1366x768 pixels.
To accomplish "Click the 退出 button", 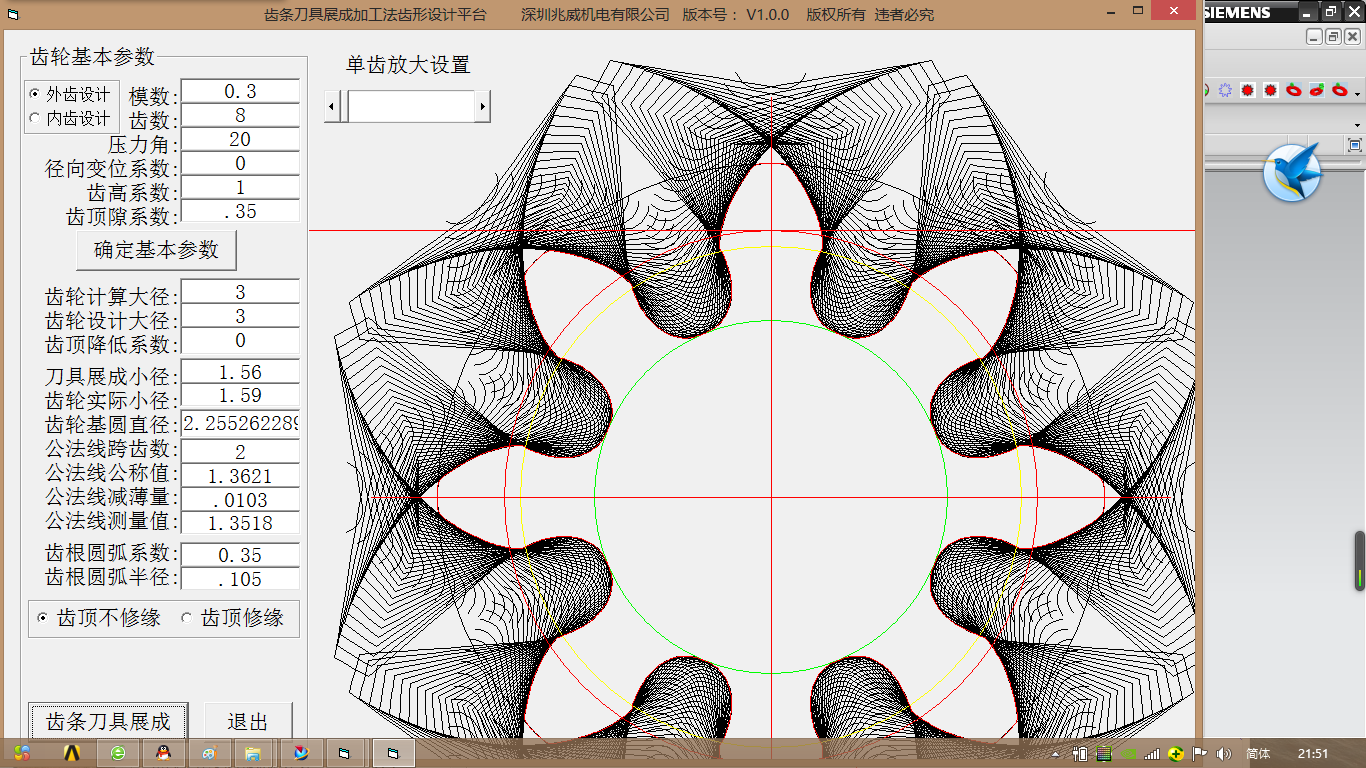I will [x=248, y=721].
